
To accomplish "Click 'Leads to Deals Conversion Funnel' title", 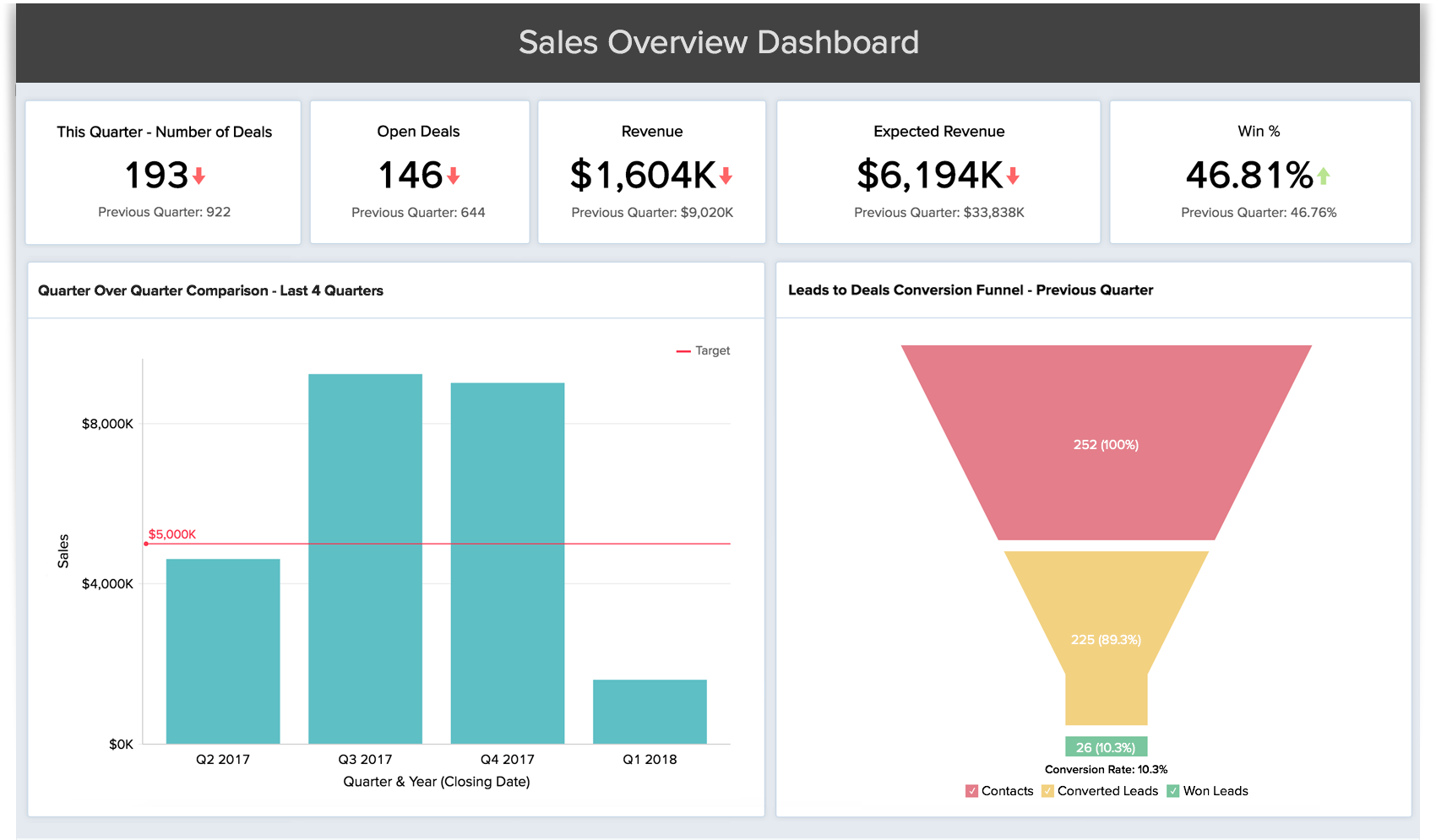I will (x=971, y=290).
